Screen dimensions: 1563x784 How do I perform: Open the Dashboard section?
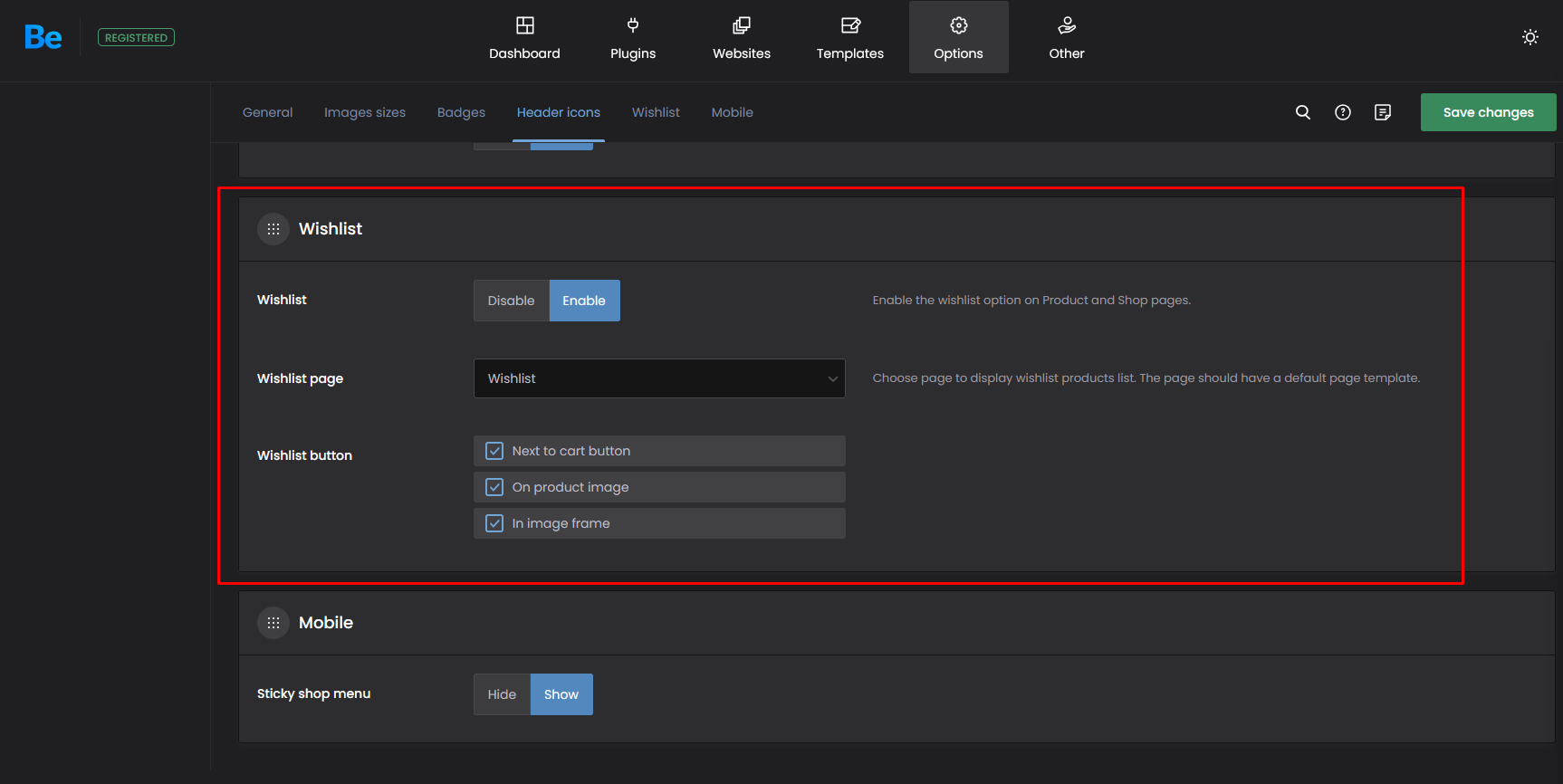(524, 37)
